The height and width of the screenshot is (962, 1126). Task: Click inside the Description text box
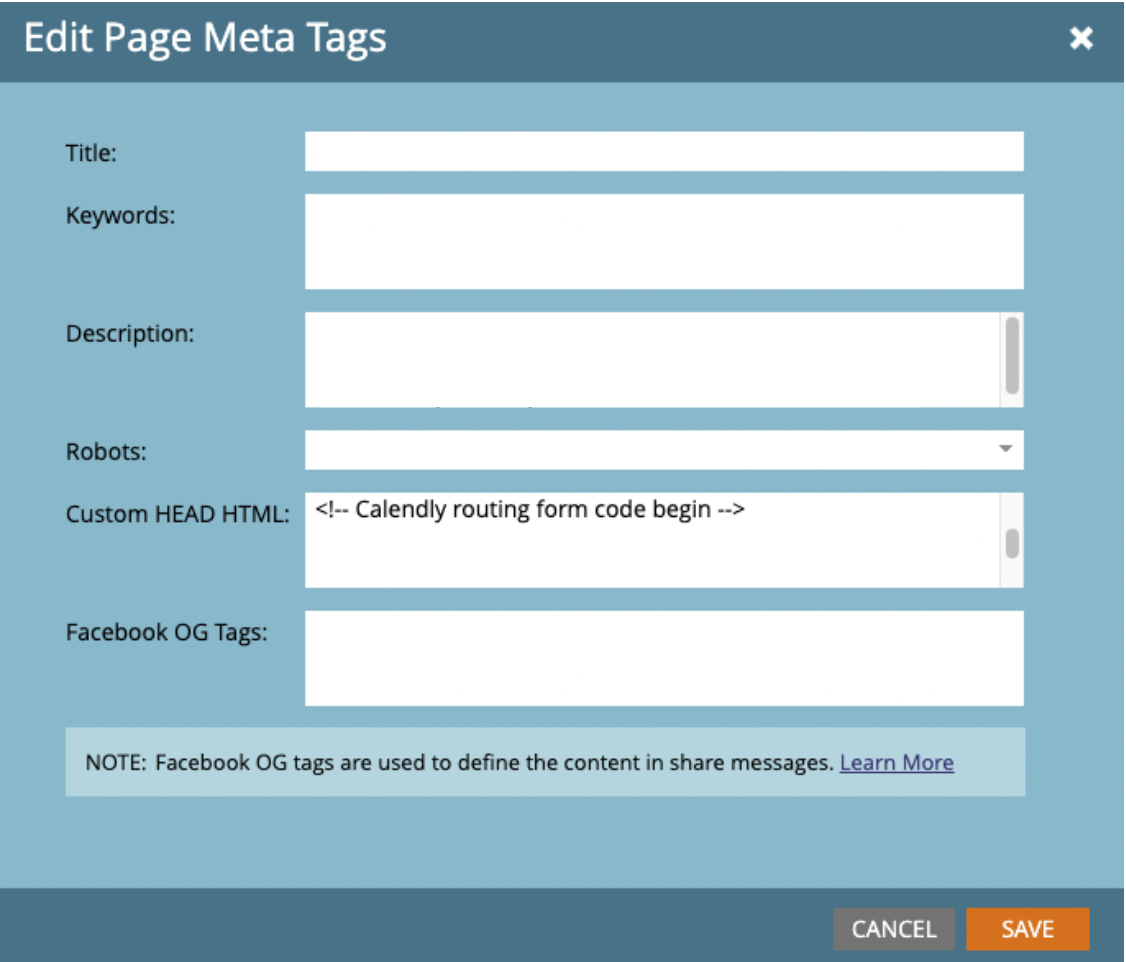pos(650,359)
